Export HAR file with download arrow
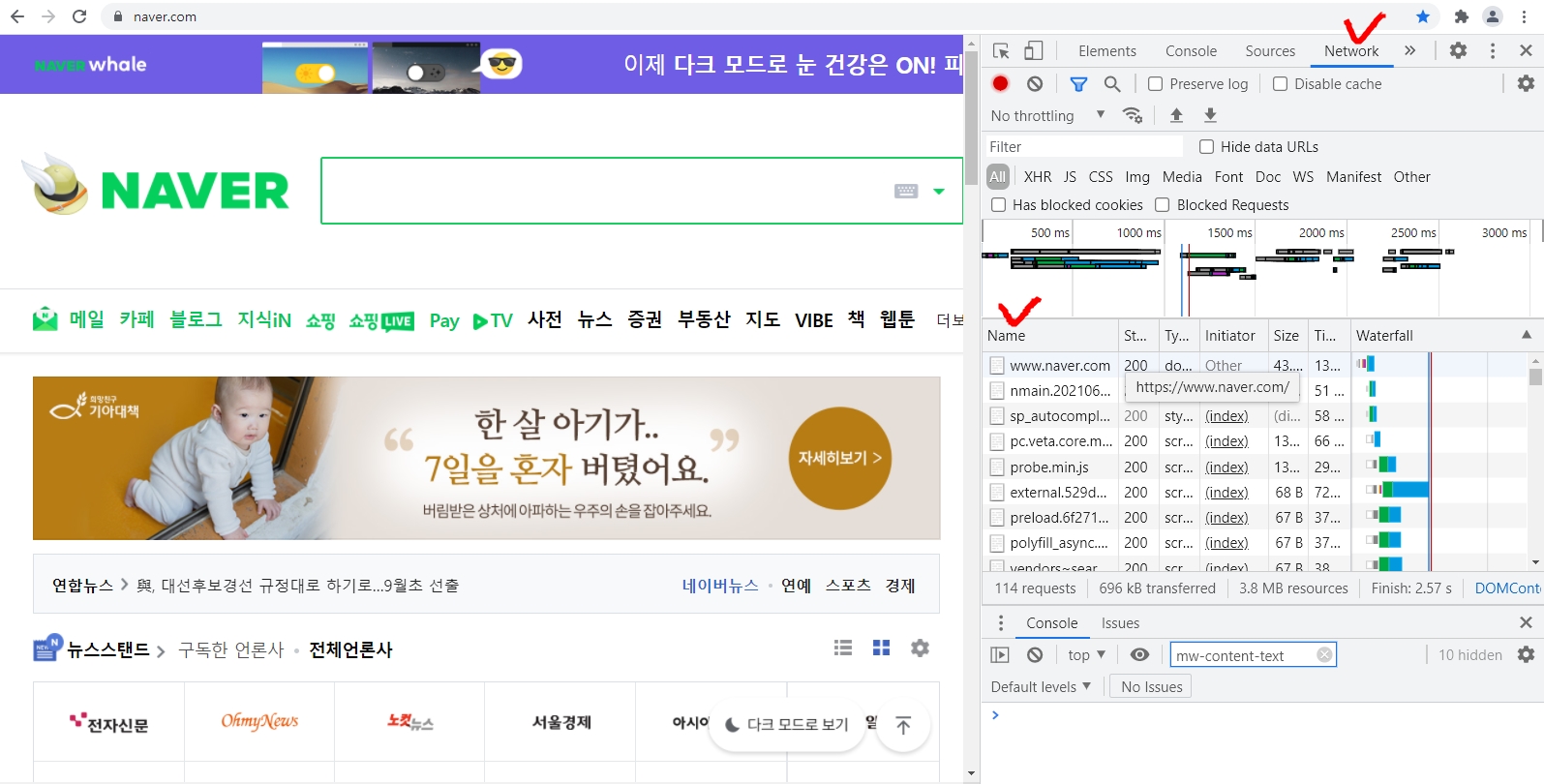The height and width of the screenshot is (784, 1544). [x=1210, y=115]
